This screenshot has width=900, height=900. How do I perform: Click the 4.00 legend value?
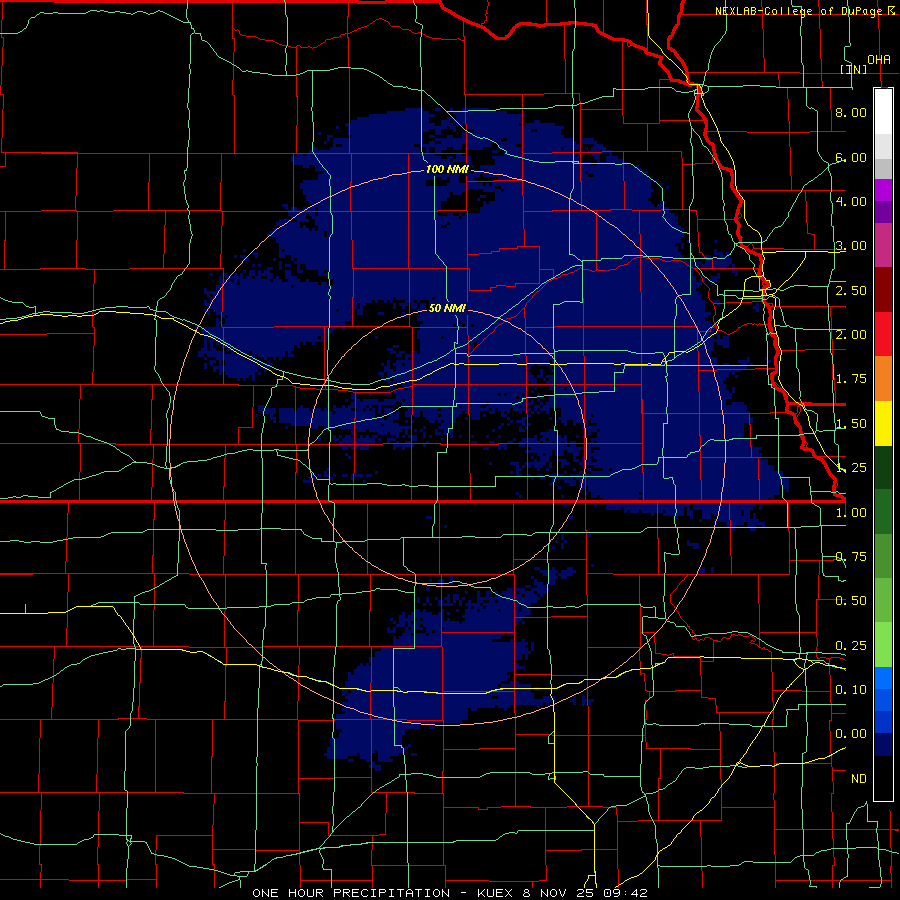point(851,201)
